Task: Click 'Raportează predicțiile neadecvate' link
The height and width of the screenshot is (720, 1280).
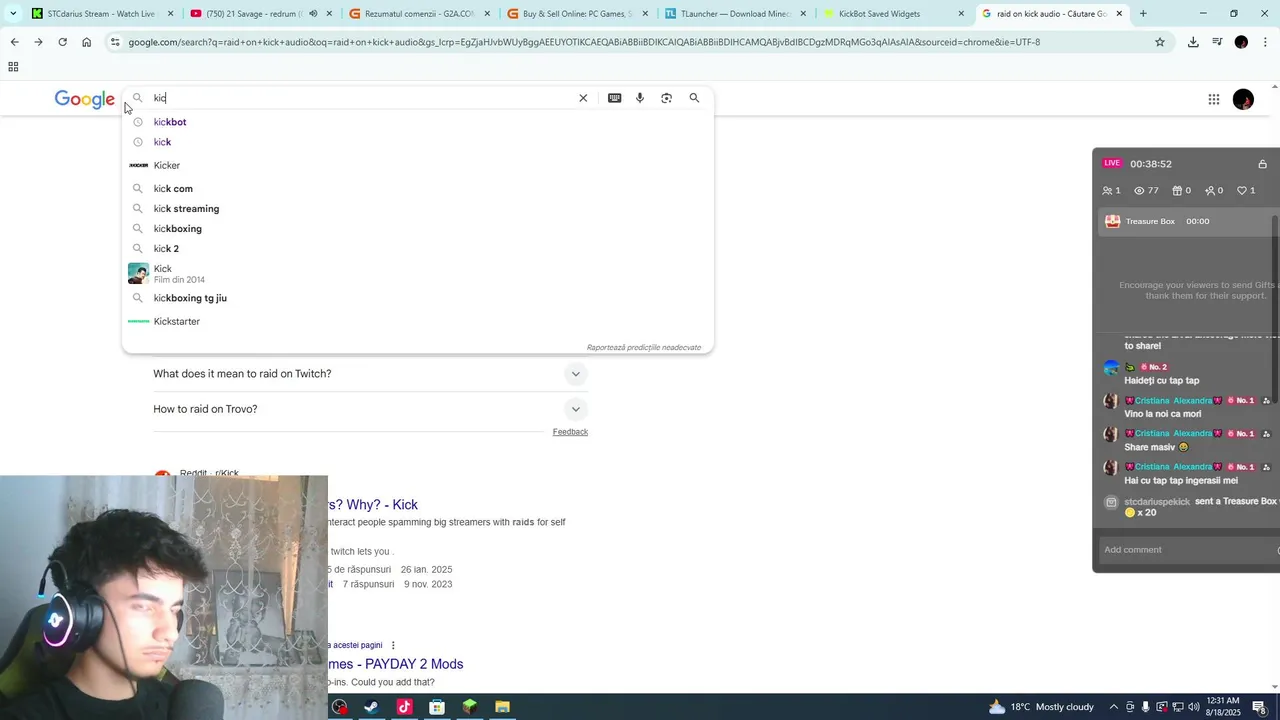Action: [x=644, y=347]
